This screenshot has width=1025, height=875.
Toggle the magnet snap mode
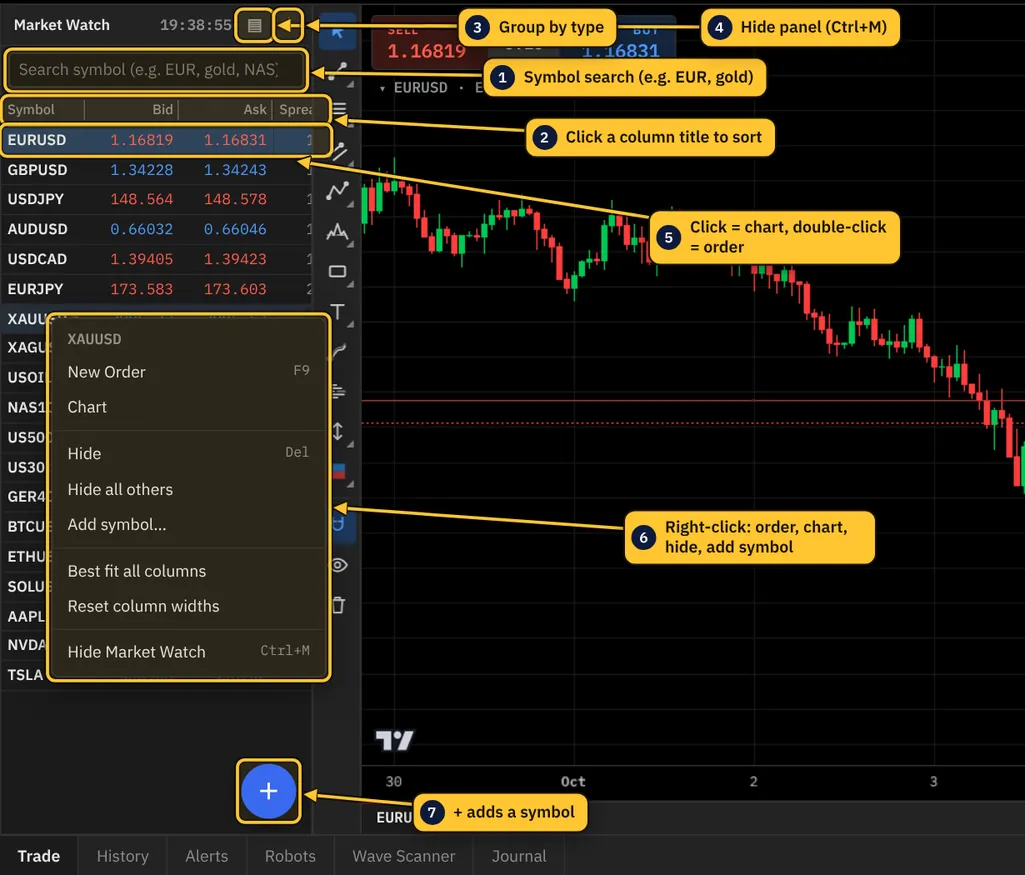338,524
